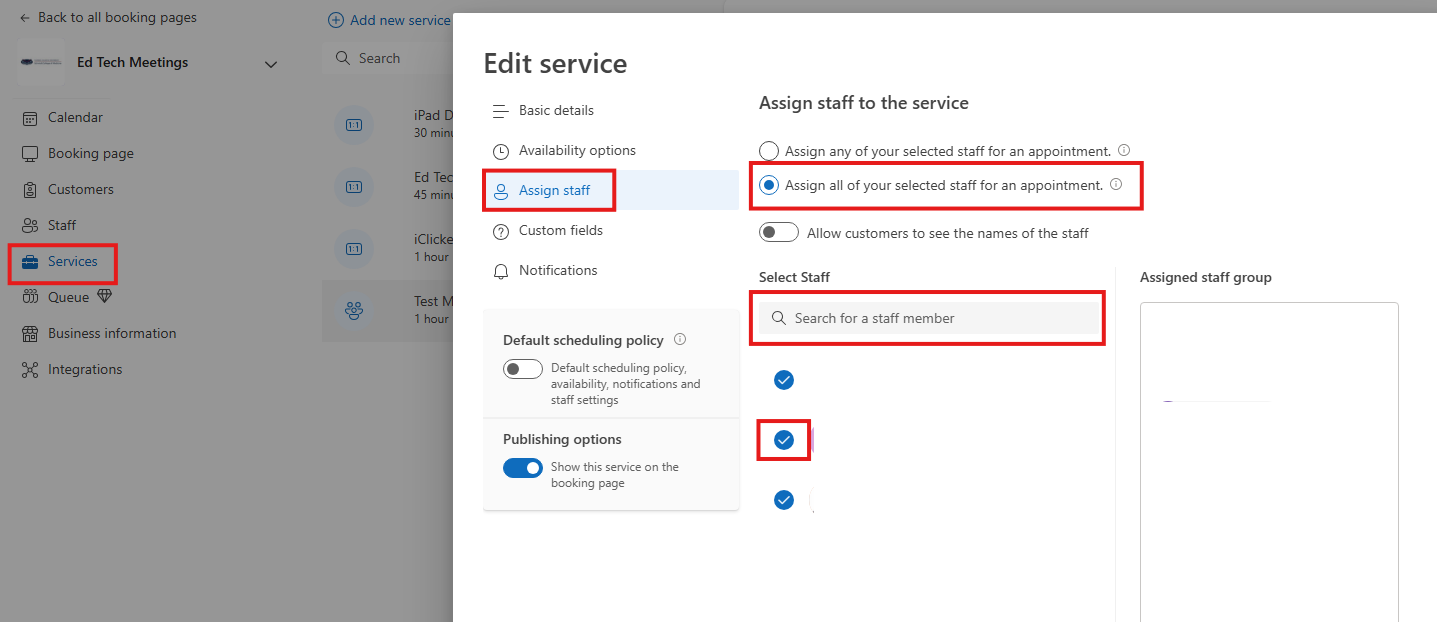Screen dimensions: 1437x622
Task: Switch to the Custom fields tab
Action: point(560,231)
